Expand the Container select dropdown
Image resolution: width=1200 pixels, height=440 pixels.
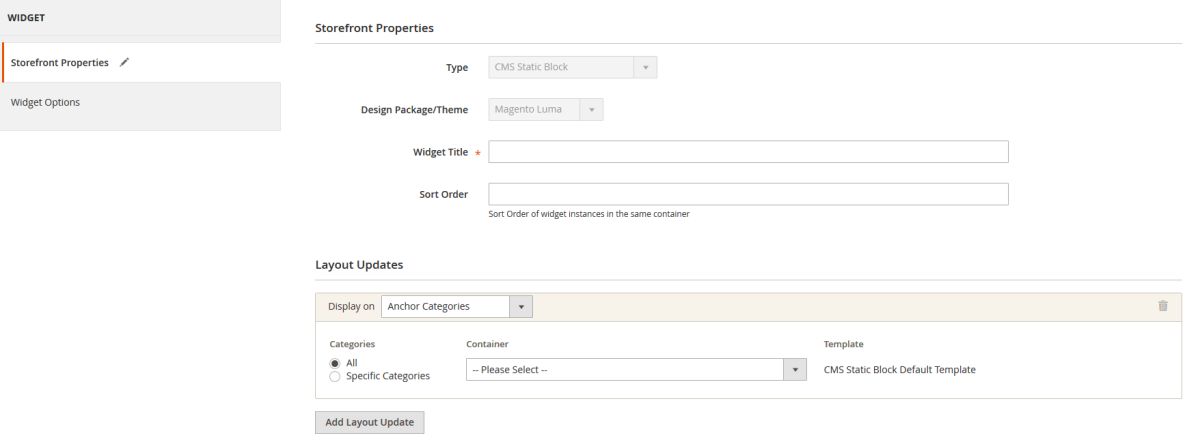[636, 370]
